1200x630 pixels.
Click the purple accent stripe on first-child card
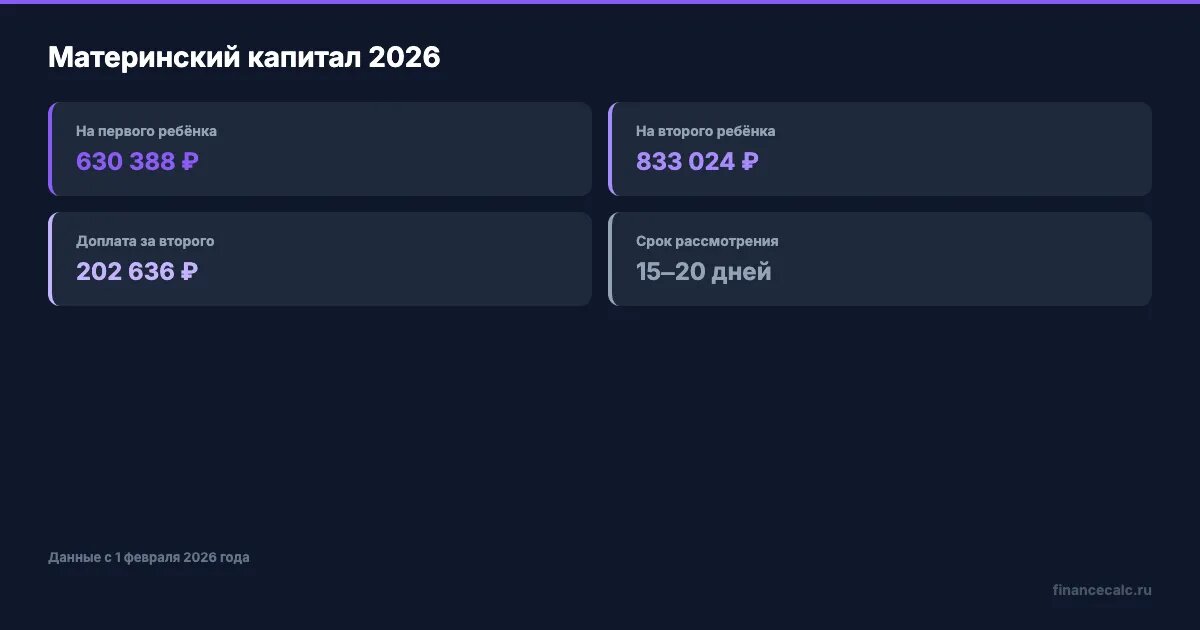[x=50, y=149]
